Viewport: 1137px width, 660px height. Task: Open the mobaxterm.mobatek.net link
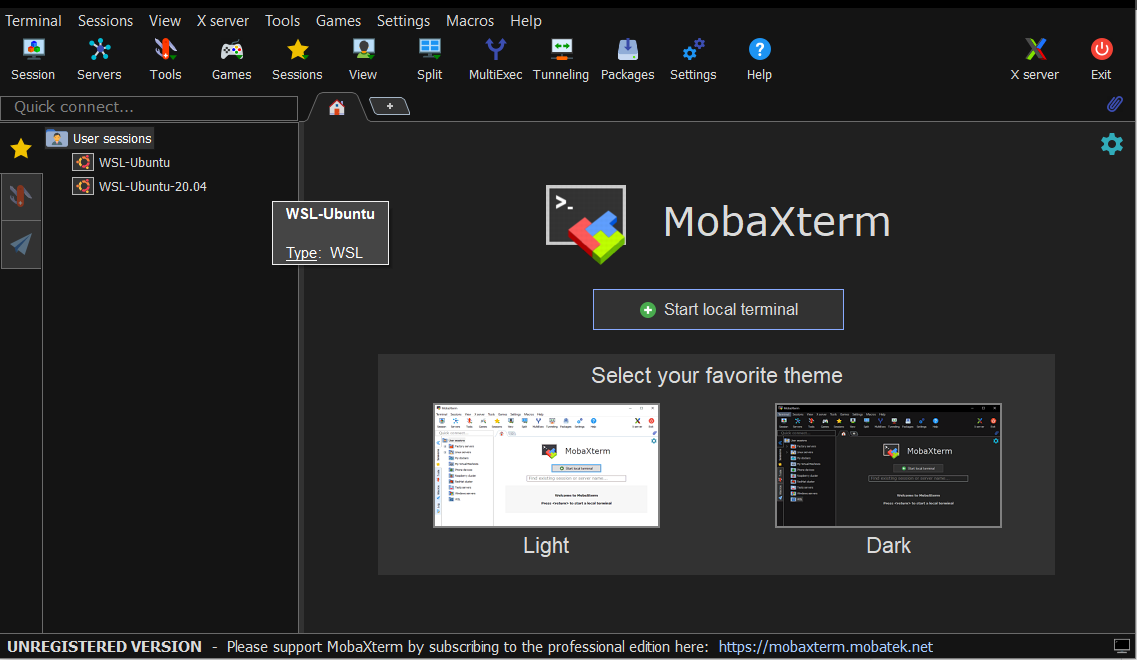(825, 647)
